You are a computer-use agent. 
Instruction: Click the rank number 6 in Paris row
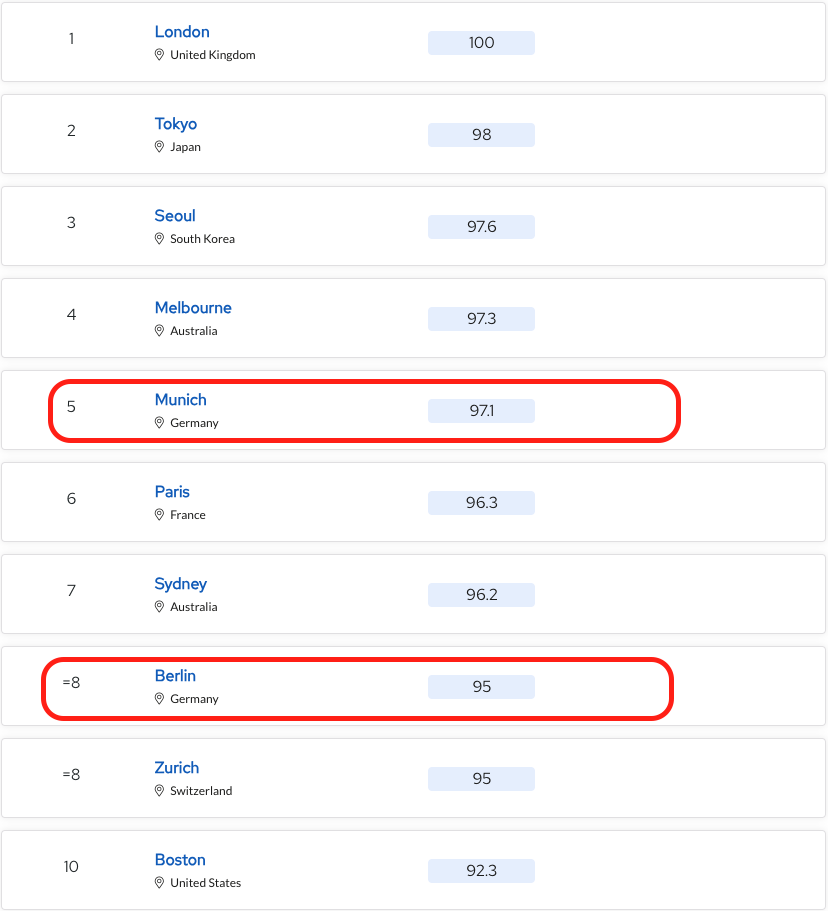coord(71,498)
